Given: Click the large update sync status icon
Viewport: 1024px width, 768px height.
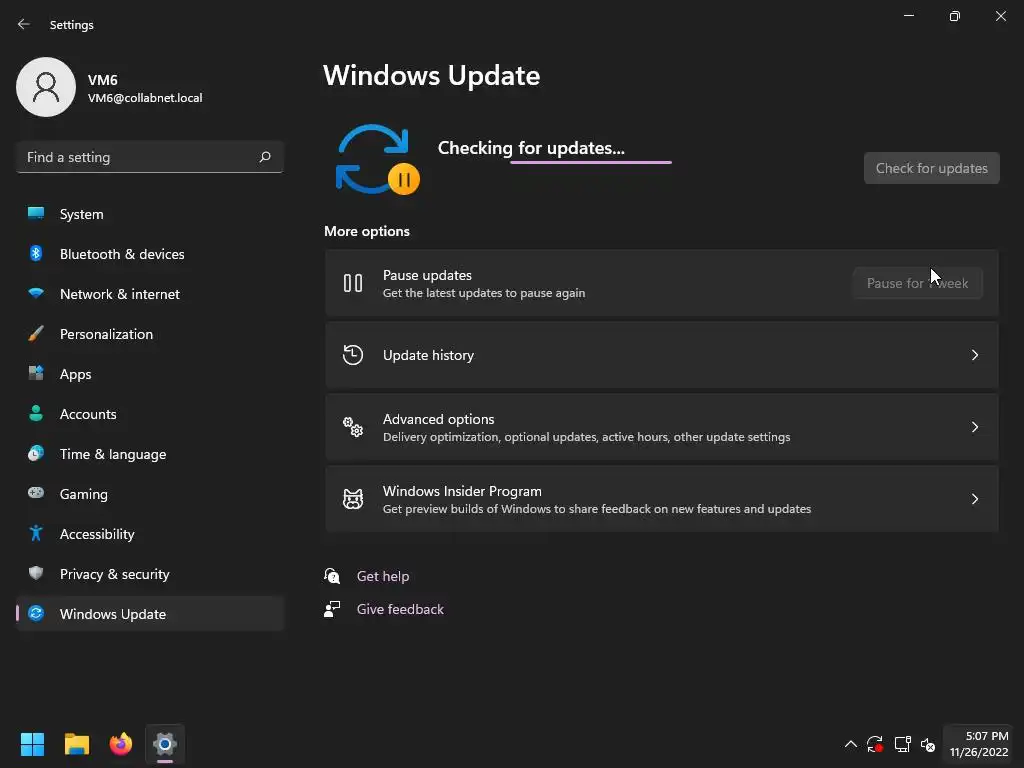Looking at the screenshot, I should click(x=377, y=159).
